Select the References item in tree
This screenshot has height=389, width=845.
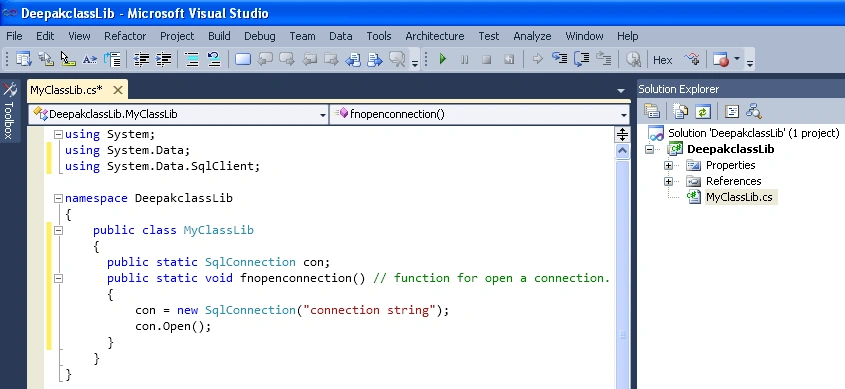[733, 182]
